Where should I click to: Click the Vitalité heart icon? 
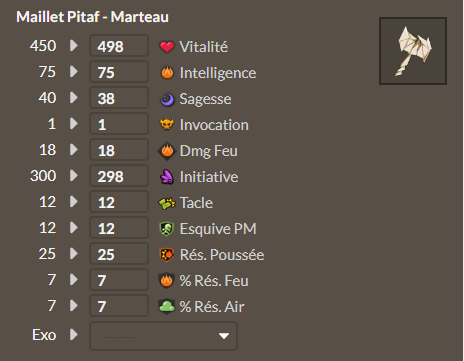pyautogui.click(x=167, y=47)
